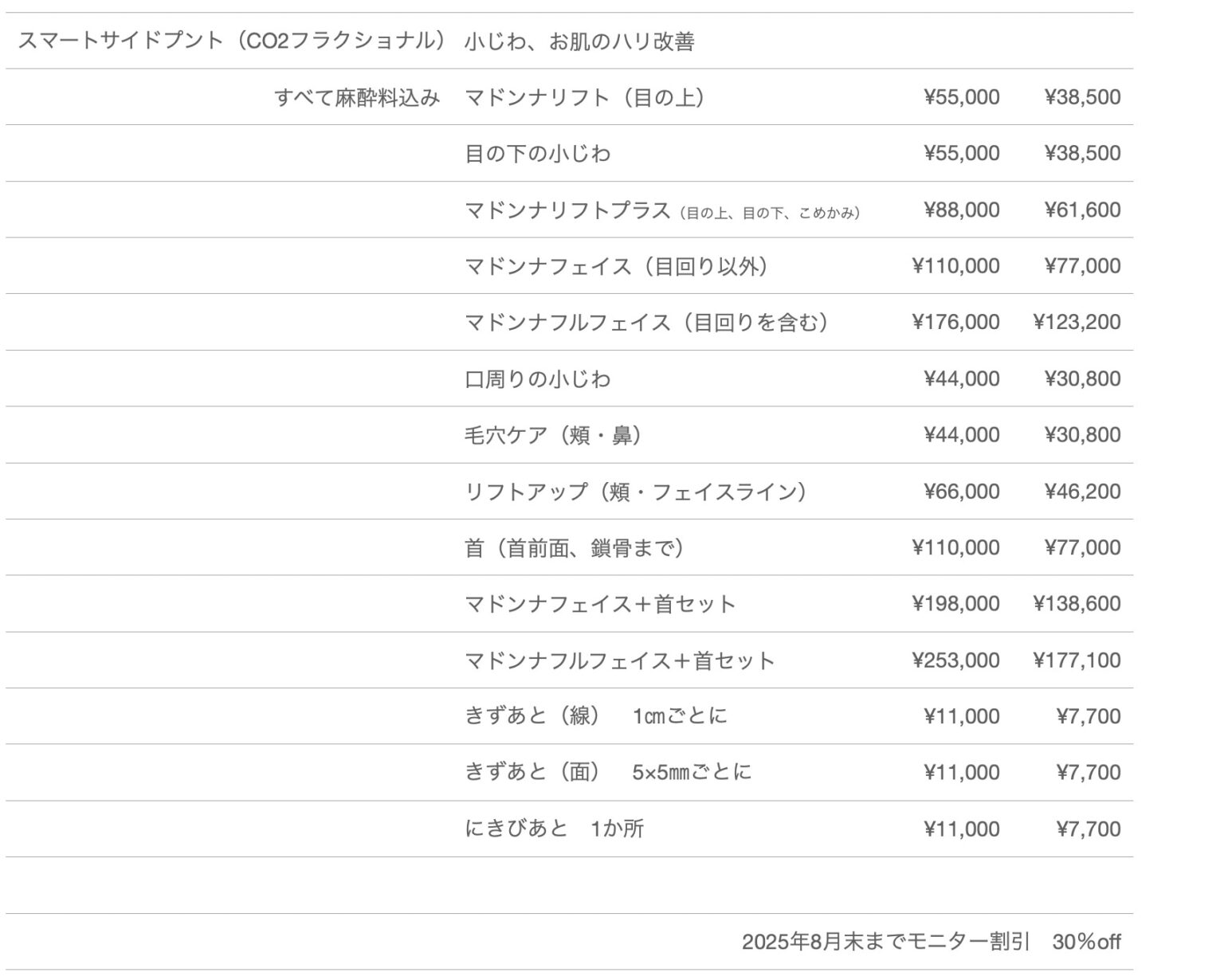This screenshot has height=980, width=1224.
Task: Click the ¥123,200 discounted price
Action: click(x=1077, y=322)
